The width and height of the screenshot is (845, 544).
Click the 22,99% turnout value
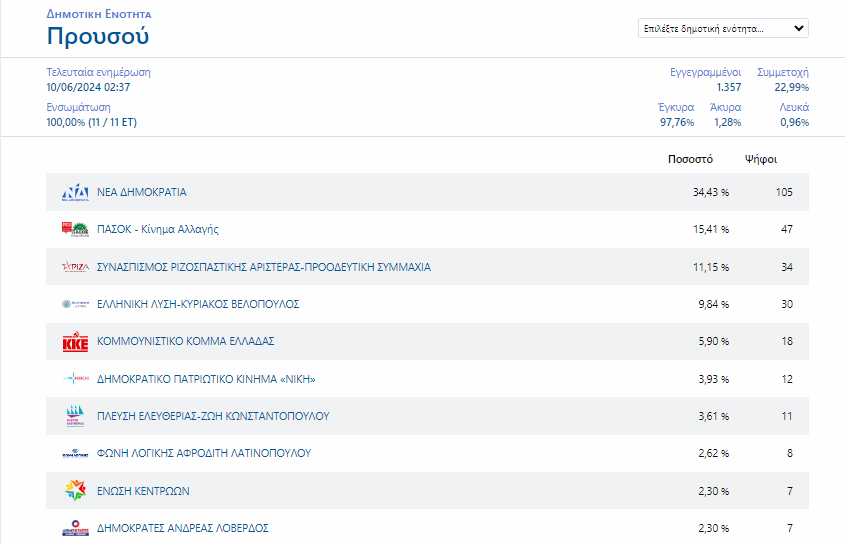pos(792,87)
